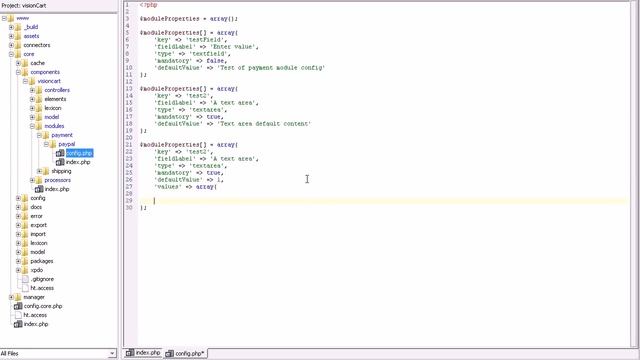Click the 'Project: visionCart' panel header
640x360 pixels.
pos(24,6)
